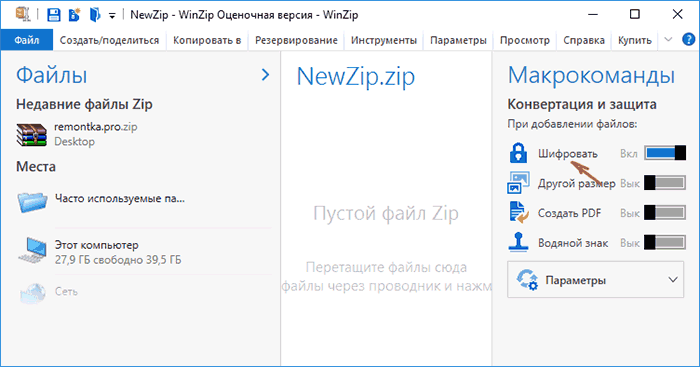Click the Другой размер image resize icon

click(x=518, y=183)
